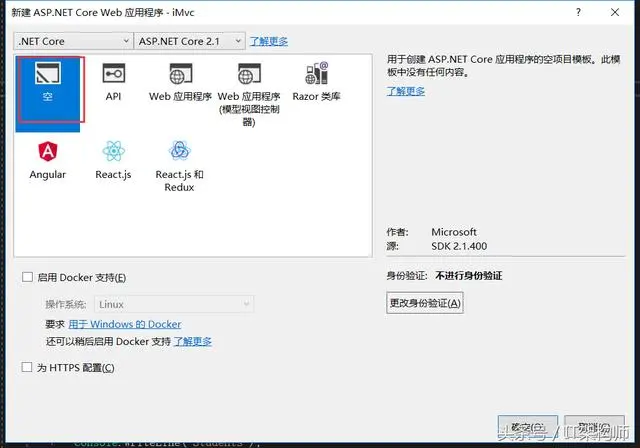Open the help question mark button

tap(578, 12)
